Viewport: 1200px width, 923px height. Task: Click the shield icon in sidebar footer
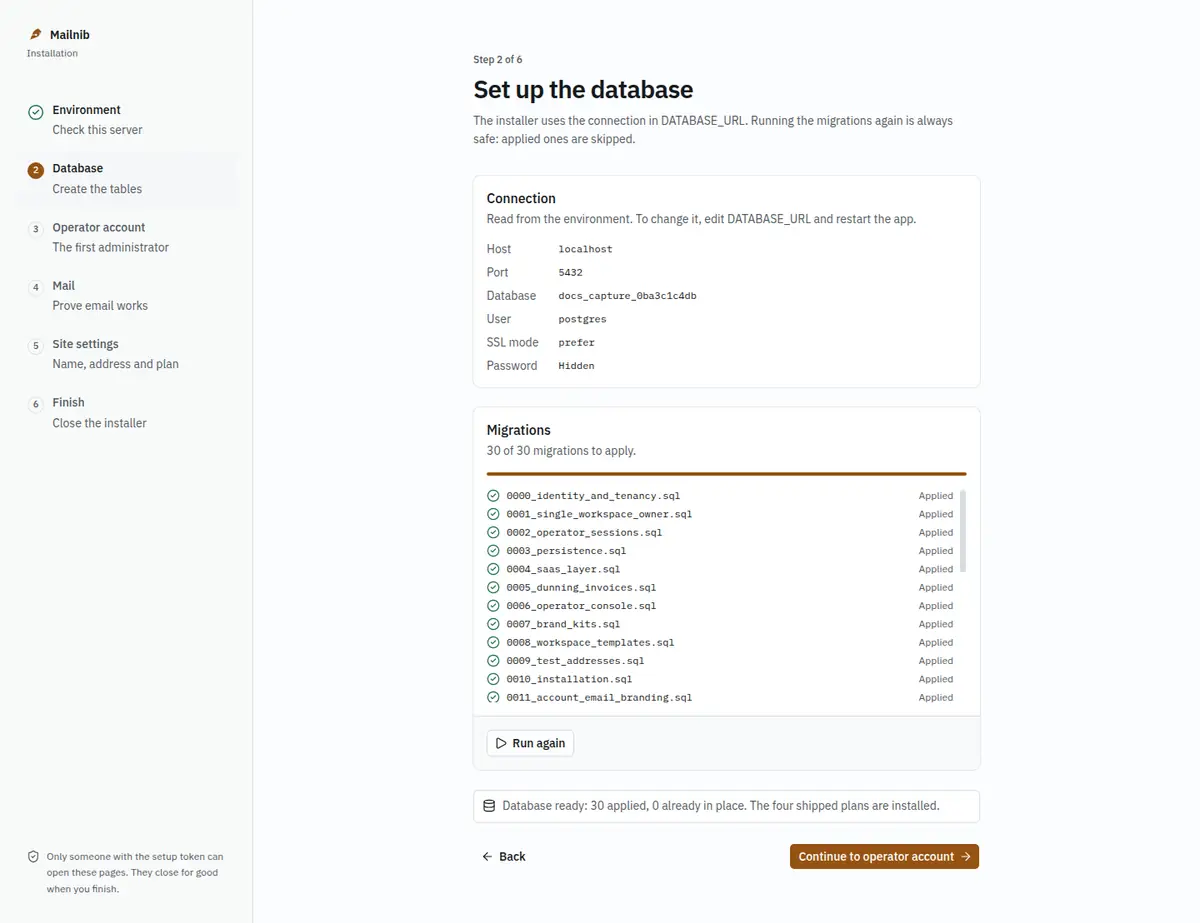[33, 857]
